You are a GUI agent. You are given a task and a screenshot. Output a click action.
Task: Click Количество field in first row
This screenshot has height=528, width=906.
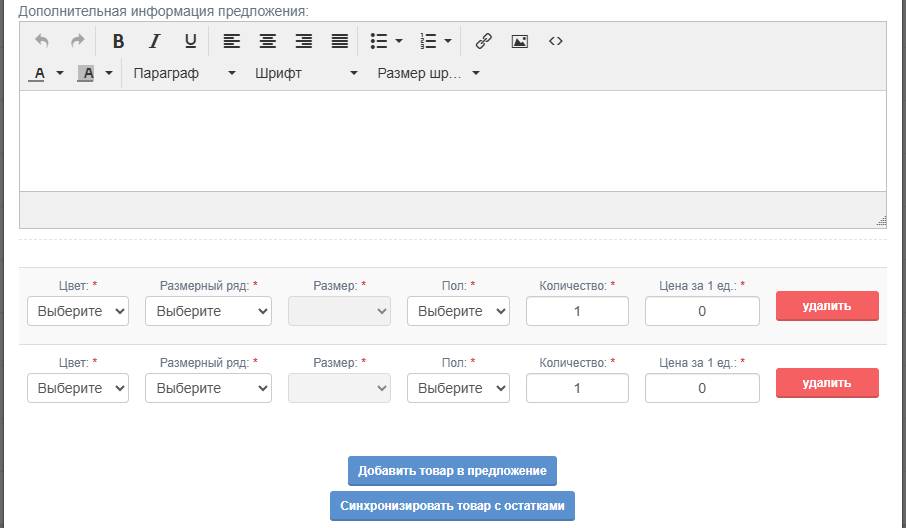point(577,311)
